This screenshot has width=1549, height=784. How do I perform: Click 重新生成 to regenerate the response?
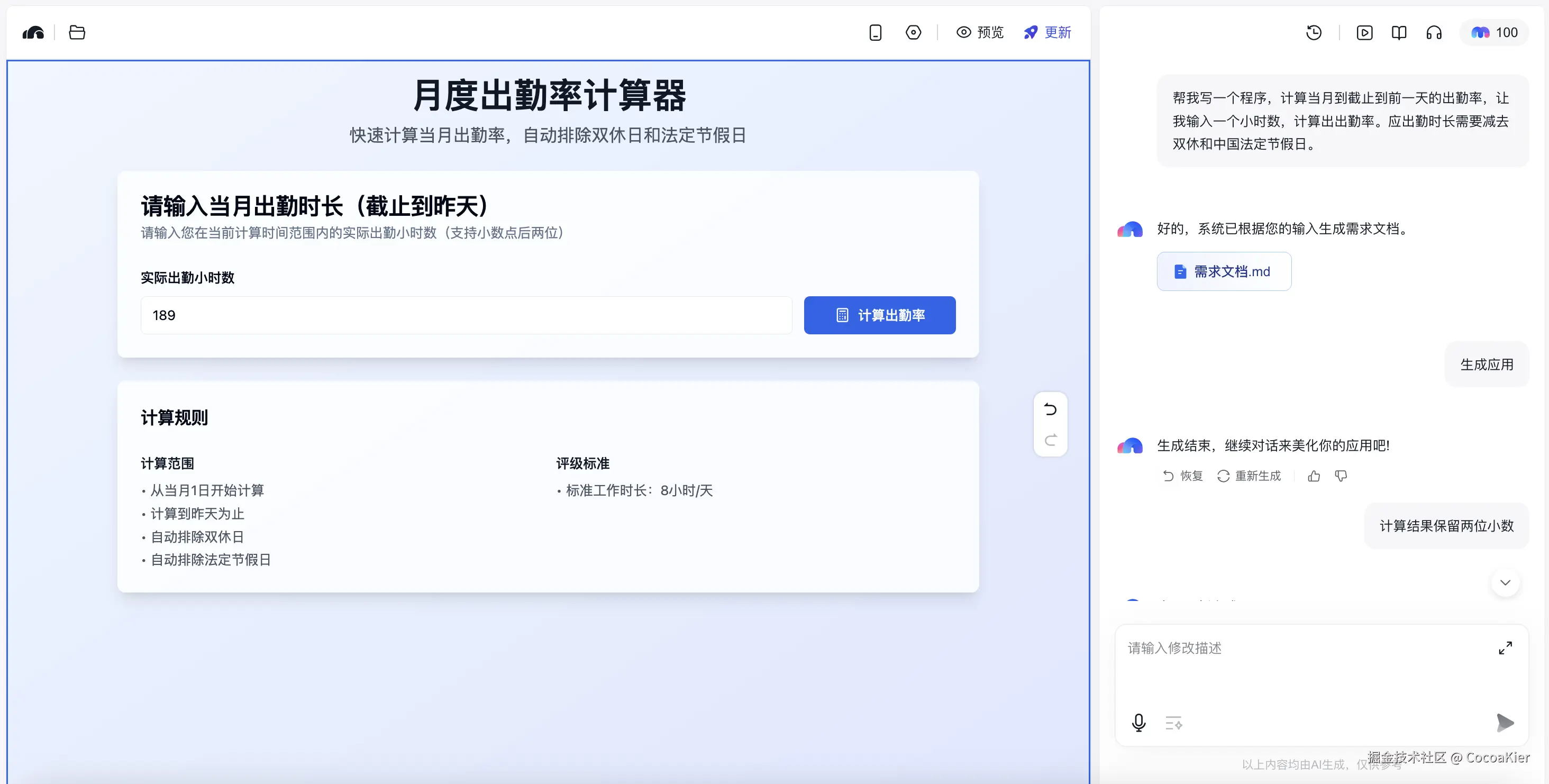[1249, 476]
